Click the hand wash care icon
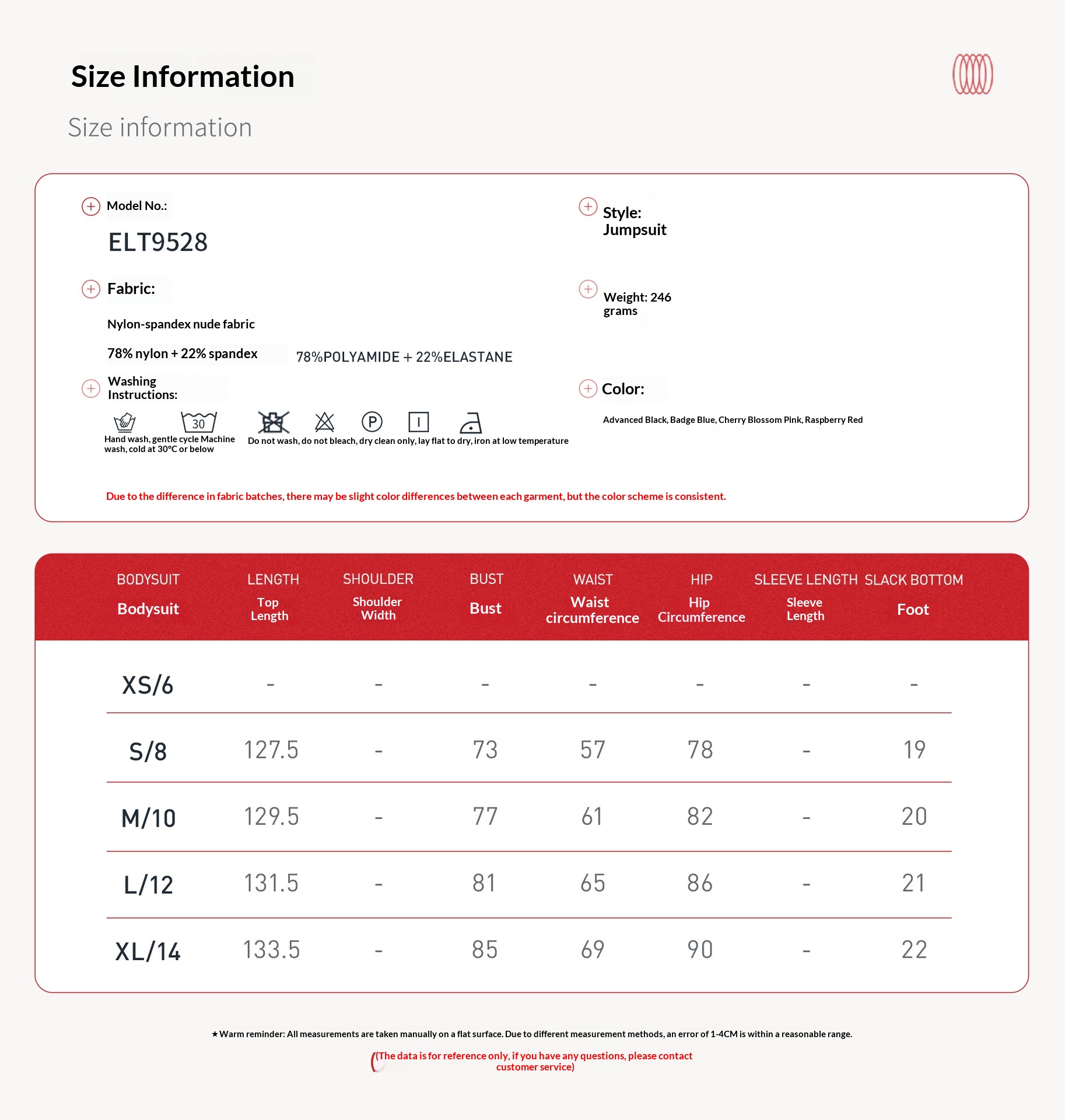The image size is (1065, 1120). pos(125,422)
